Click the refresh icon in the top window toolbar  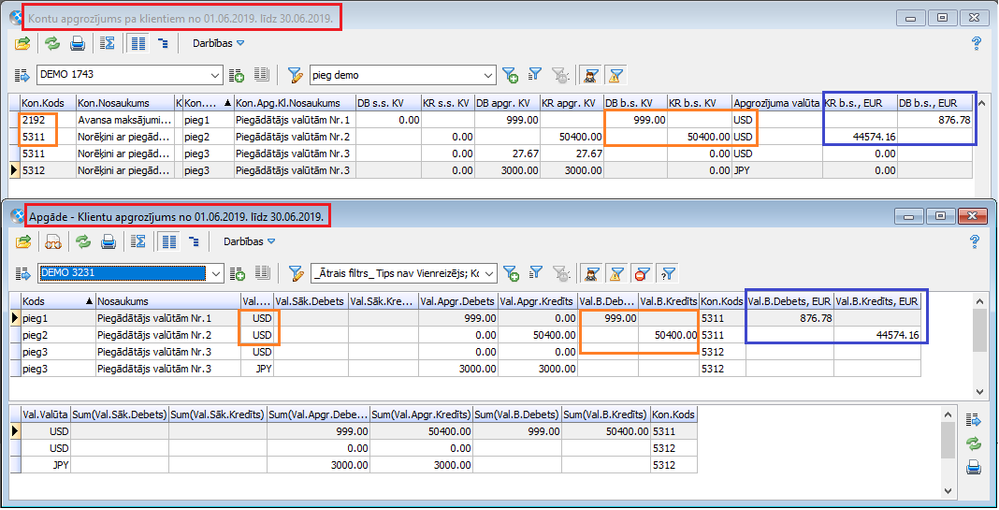[x=51, y=44]
